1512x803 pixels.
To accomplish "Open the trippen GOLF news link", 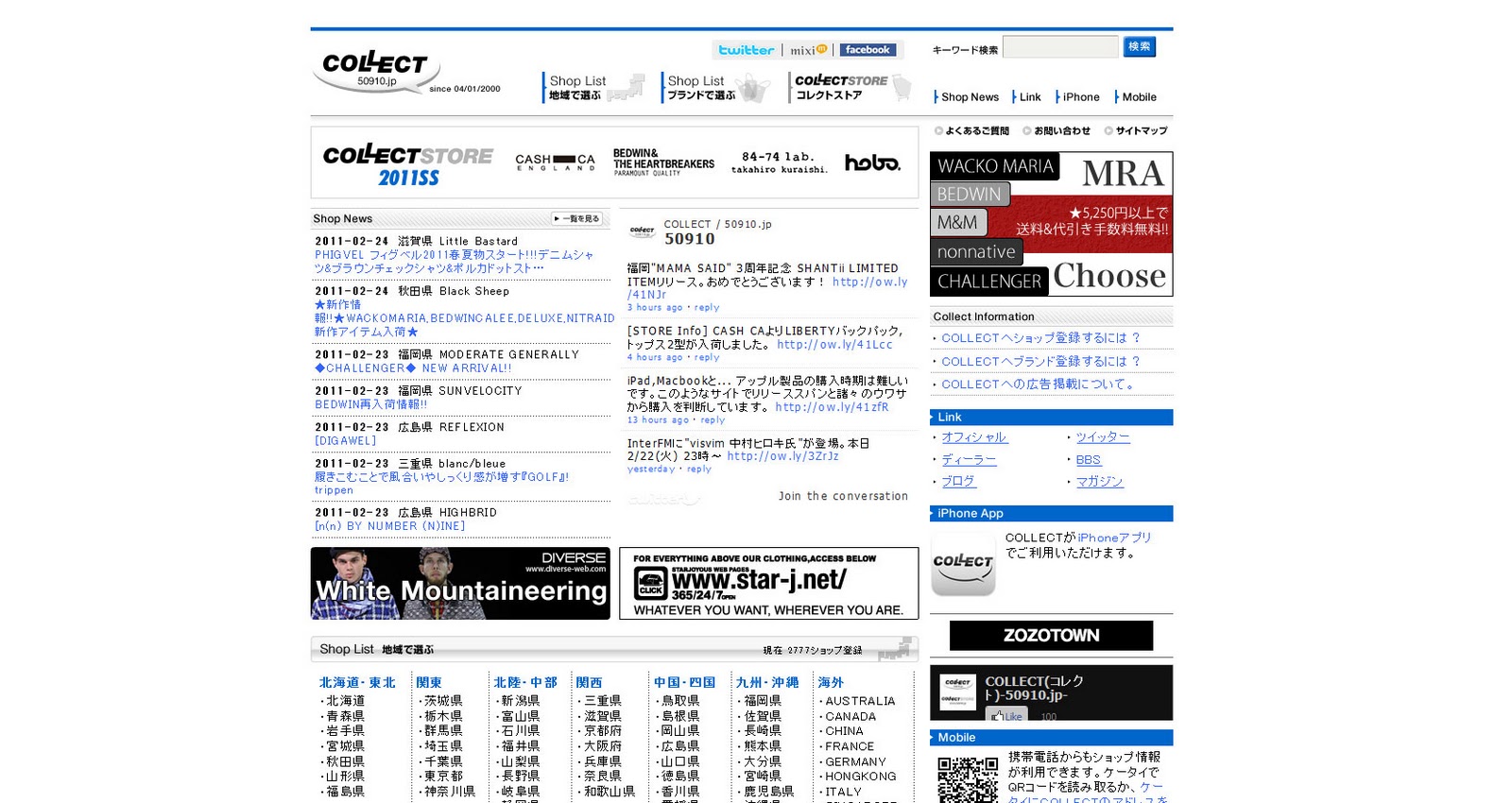I will [x=441, y=484].
